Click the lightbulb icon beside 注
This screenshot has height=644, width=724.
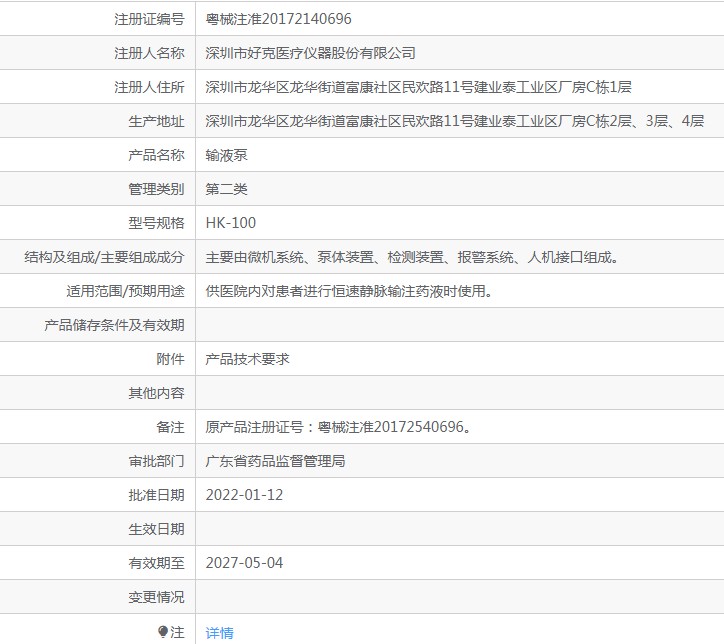tap(163, 631)
